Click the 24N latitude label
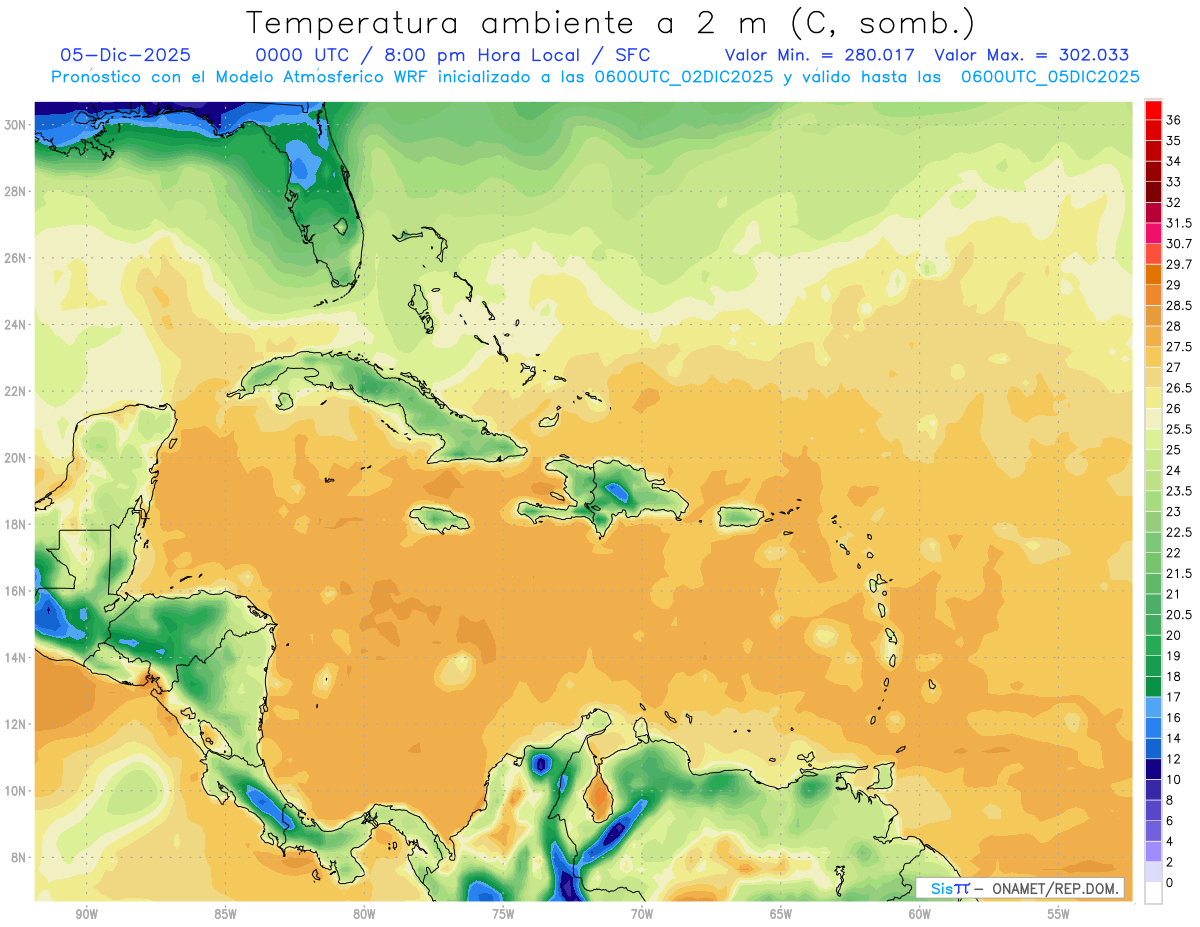The image size is (1200, 927). click(x=16, y=324)
